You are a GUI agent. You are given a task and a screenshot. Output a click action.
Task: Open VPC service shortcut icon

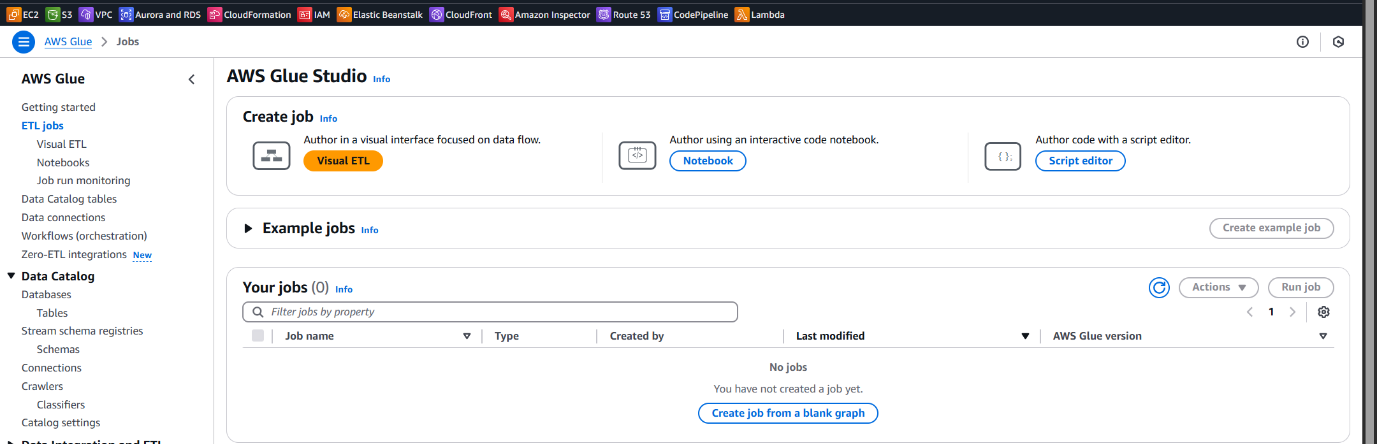(x=86, y=15)
